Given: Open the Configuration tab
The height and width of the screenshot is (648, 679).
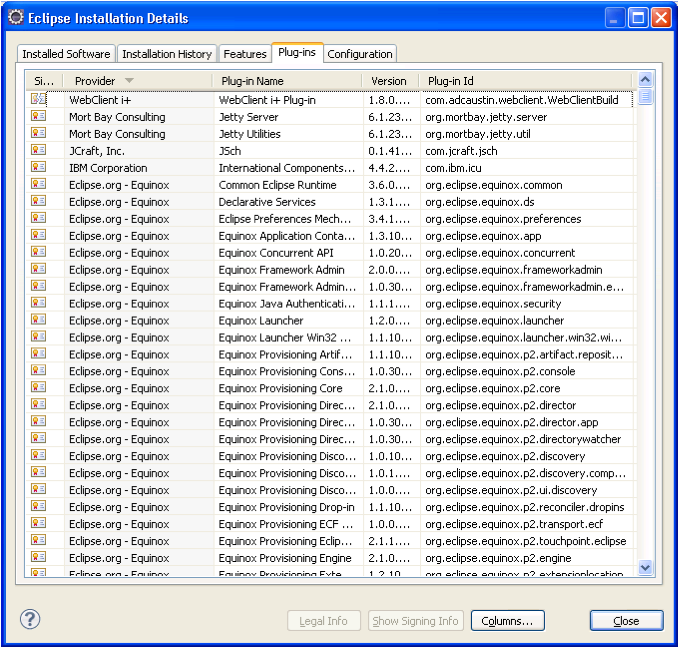Looking at the screenshot, I should [x=360, y=54].
